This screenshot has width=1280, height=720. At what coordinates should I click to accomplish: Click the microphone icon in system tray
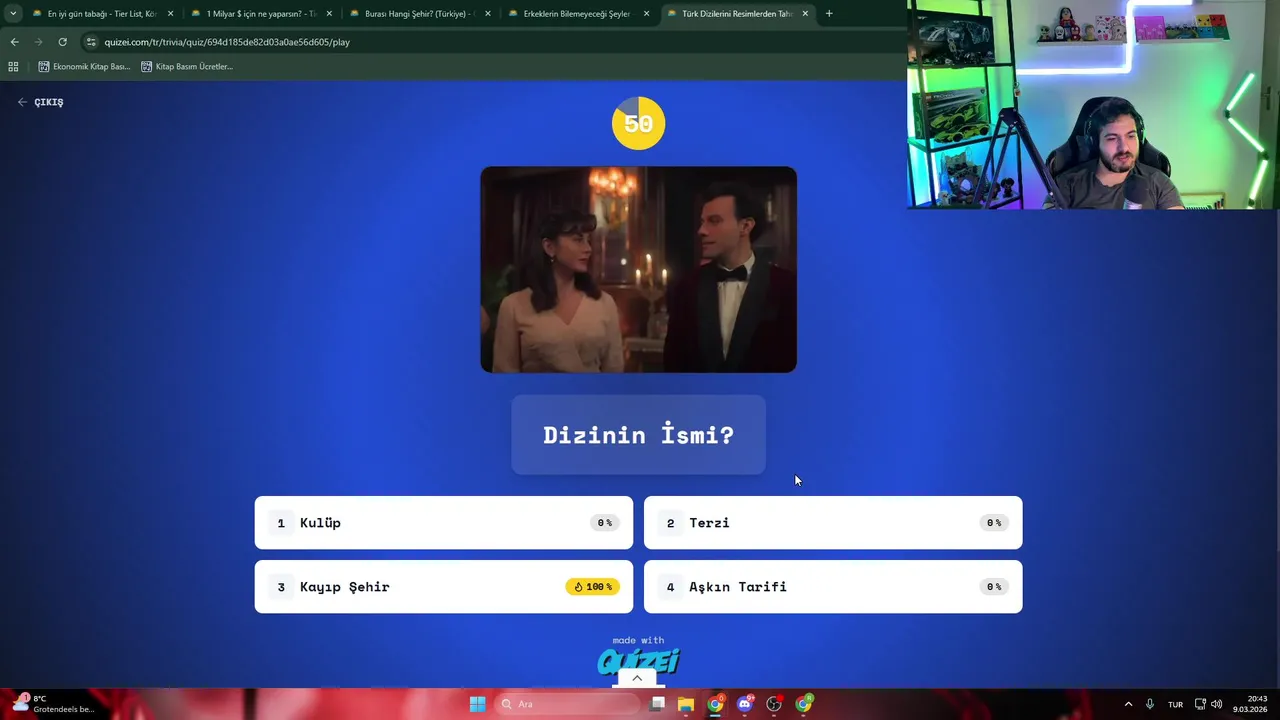1150,704
